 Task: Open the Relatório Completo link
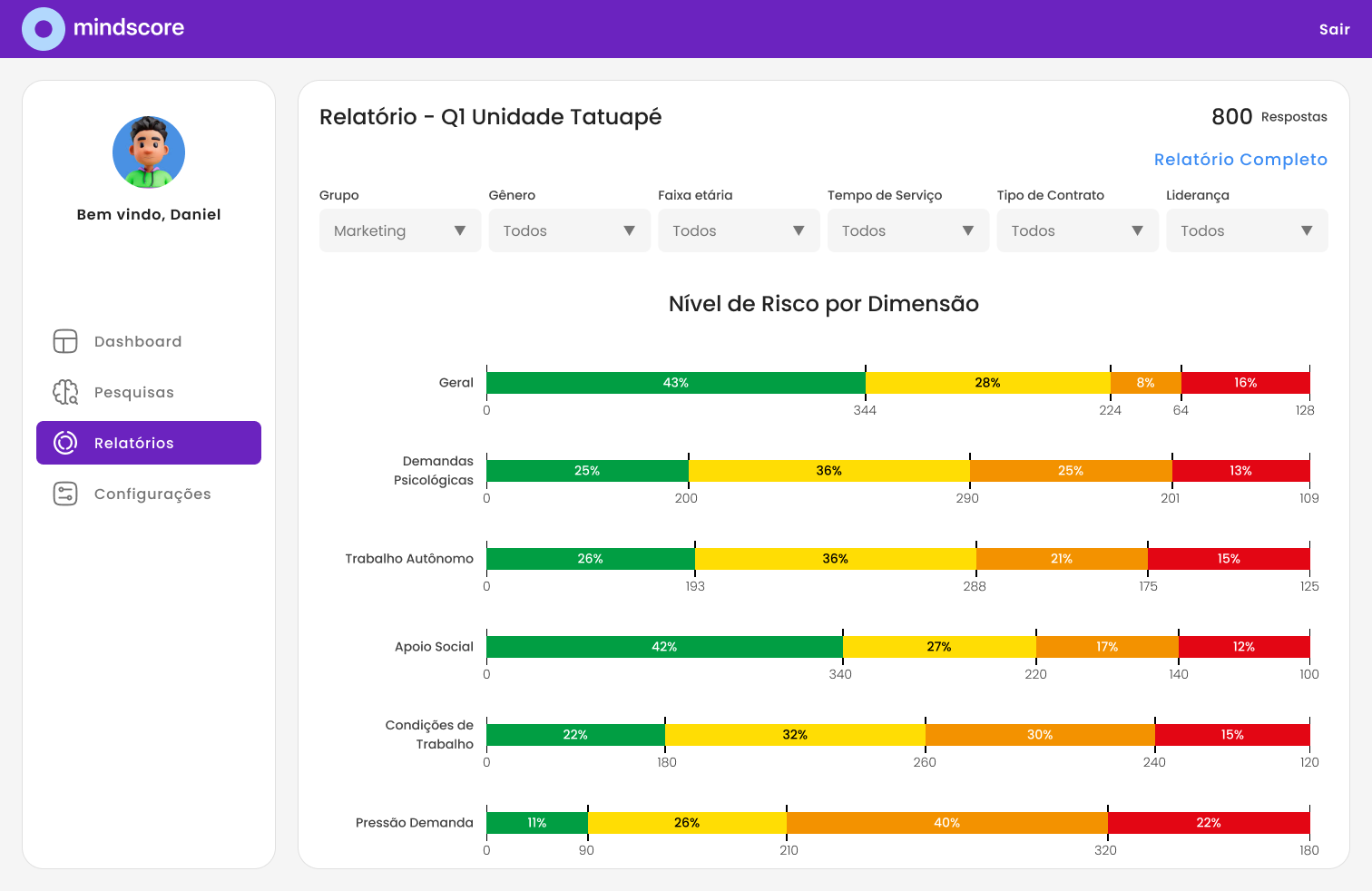pos(1240,159)
